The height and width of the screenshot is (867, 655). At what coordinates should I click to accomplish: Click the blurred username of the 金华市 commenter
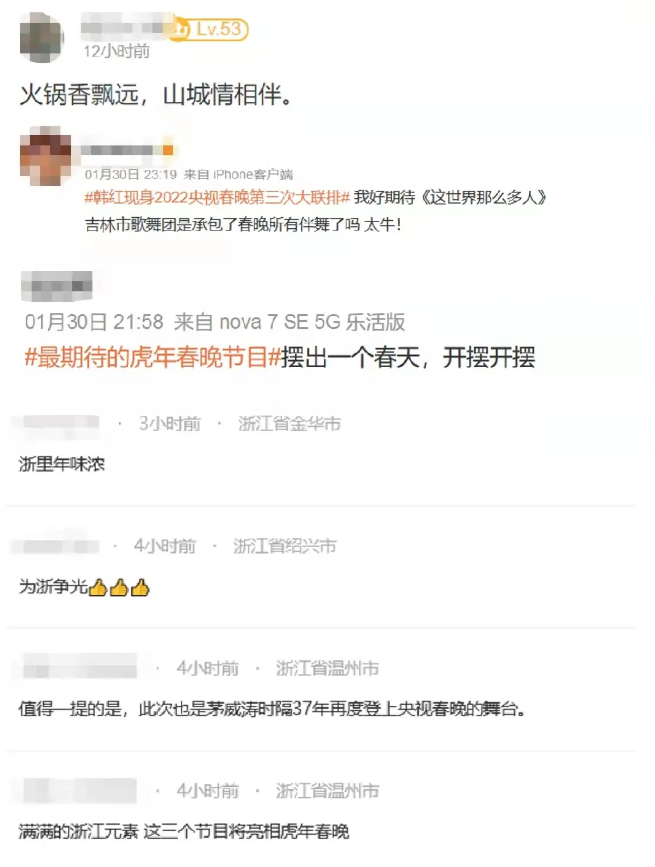[x=57, y=424]
